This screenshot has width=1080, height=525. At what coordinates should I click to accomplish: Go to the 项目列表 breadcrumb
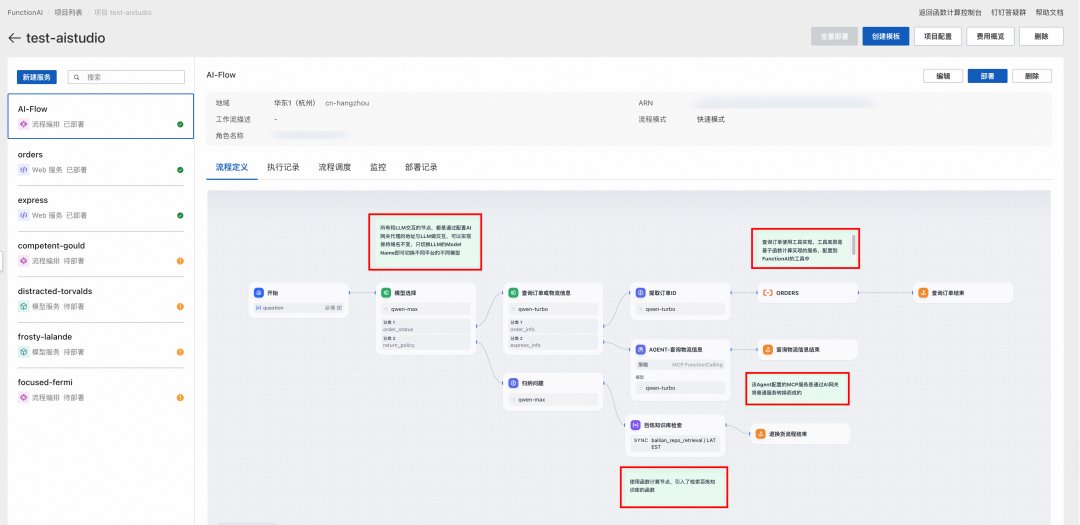coord(68,12)
